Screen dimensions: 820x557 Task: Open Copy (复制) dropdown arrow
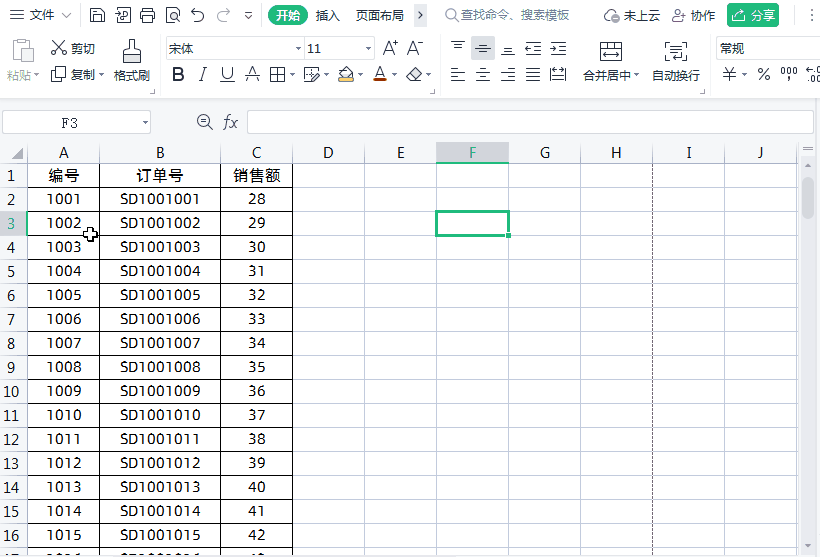[x=101, y=75]
